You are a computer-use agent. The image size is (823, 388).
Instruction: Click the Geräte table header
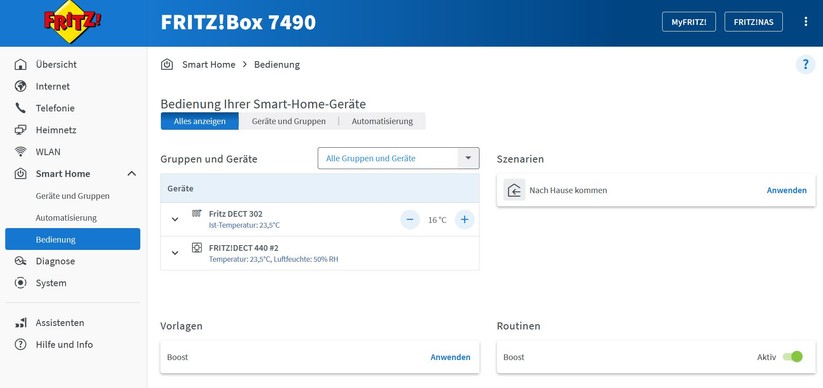click(320, 188)
